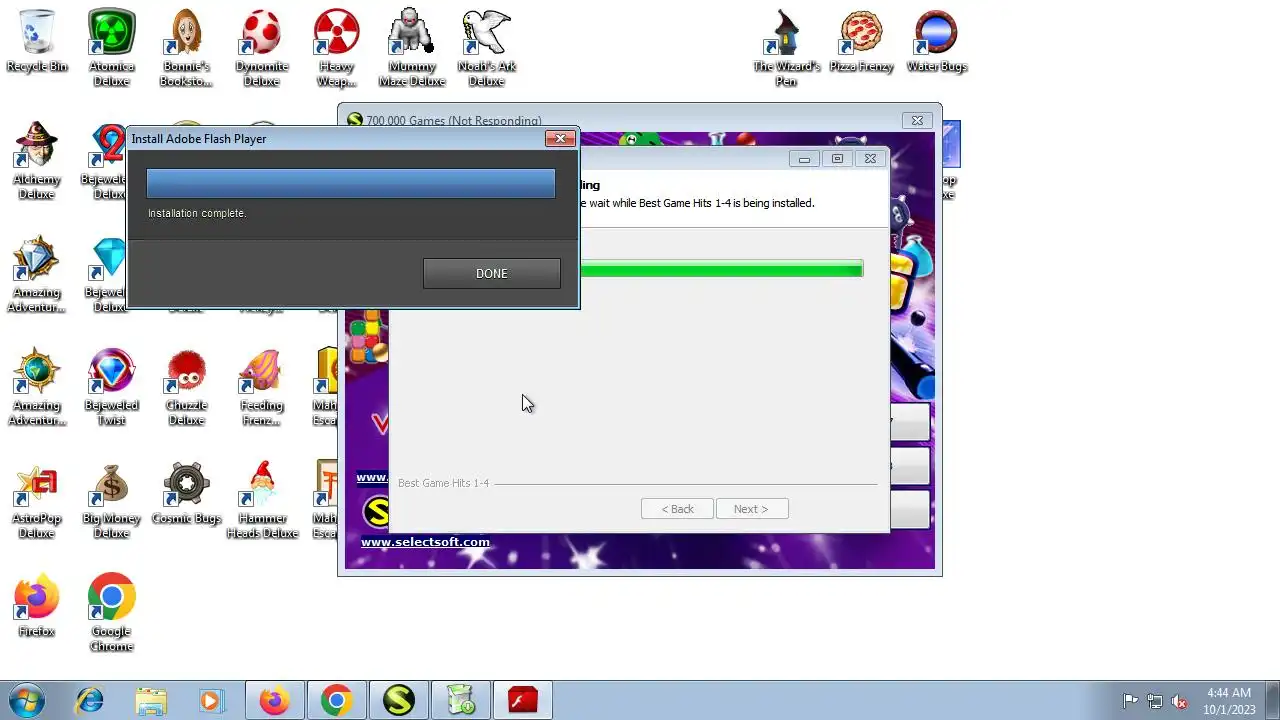Restore the Best Game Hits installer window
The image size is (1280, 720).
pos(837,159)
